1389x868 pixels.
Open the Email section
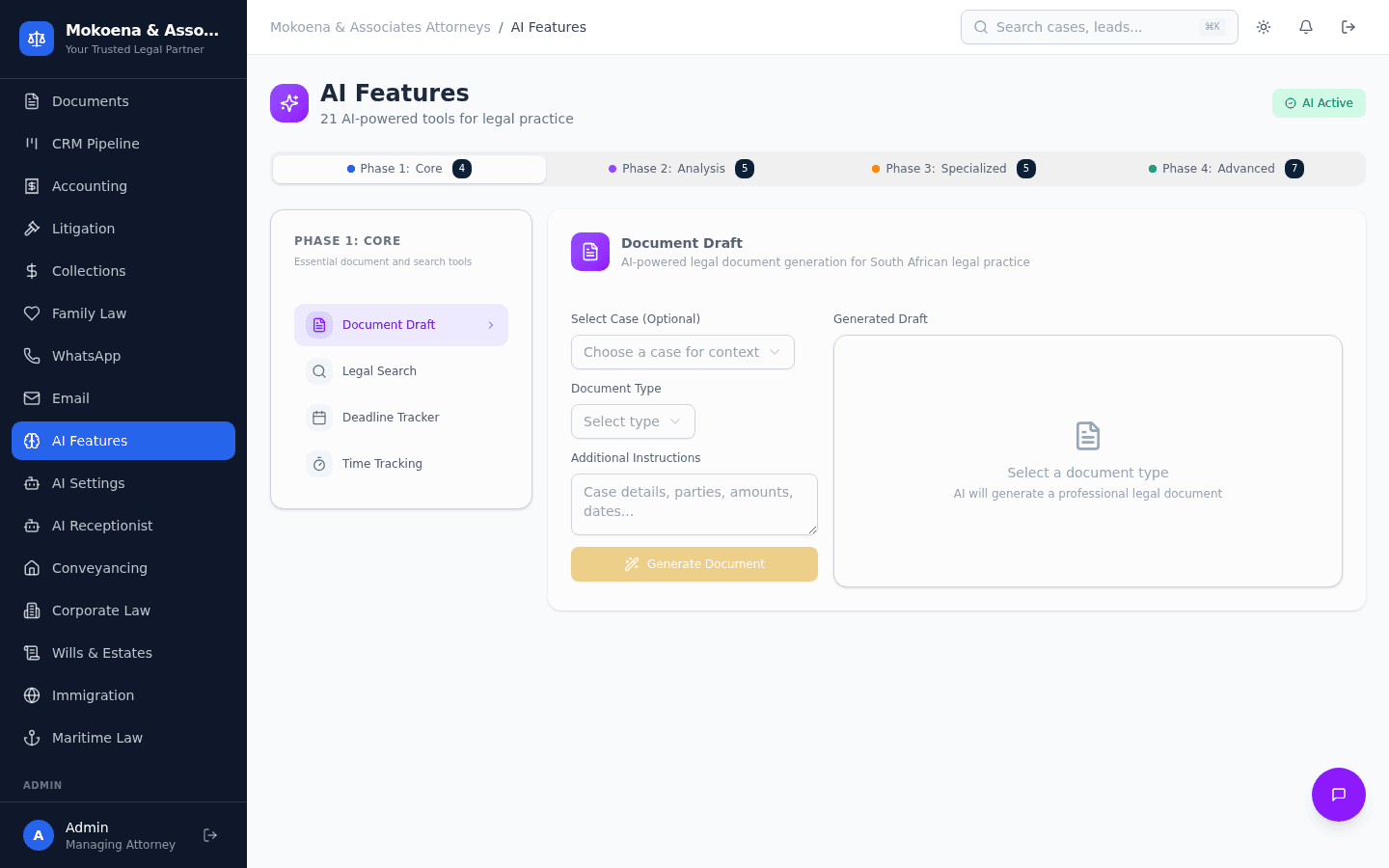123,398
